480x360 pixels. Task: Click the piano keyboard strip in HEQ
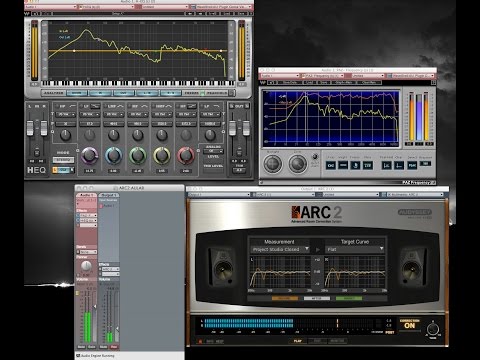[x=138, y=83]
